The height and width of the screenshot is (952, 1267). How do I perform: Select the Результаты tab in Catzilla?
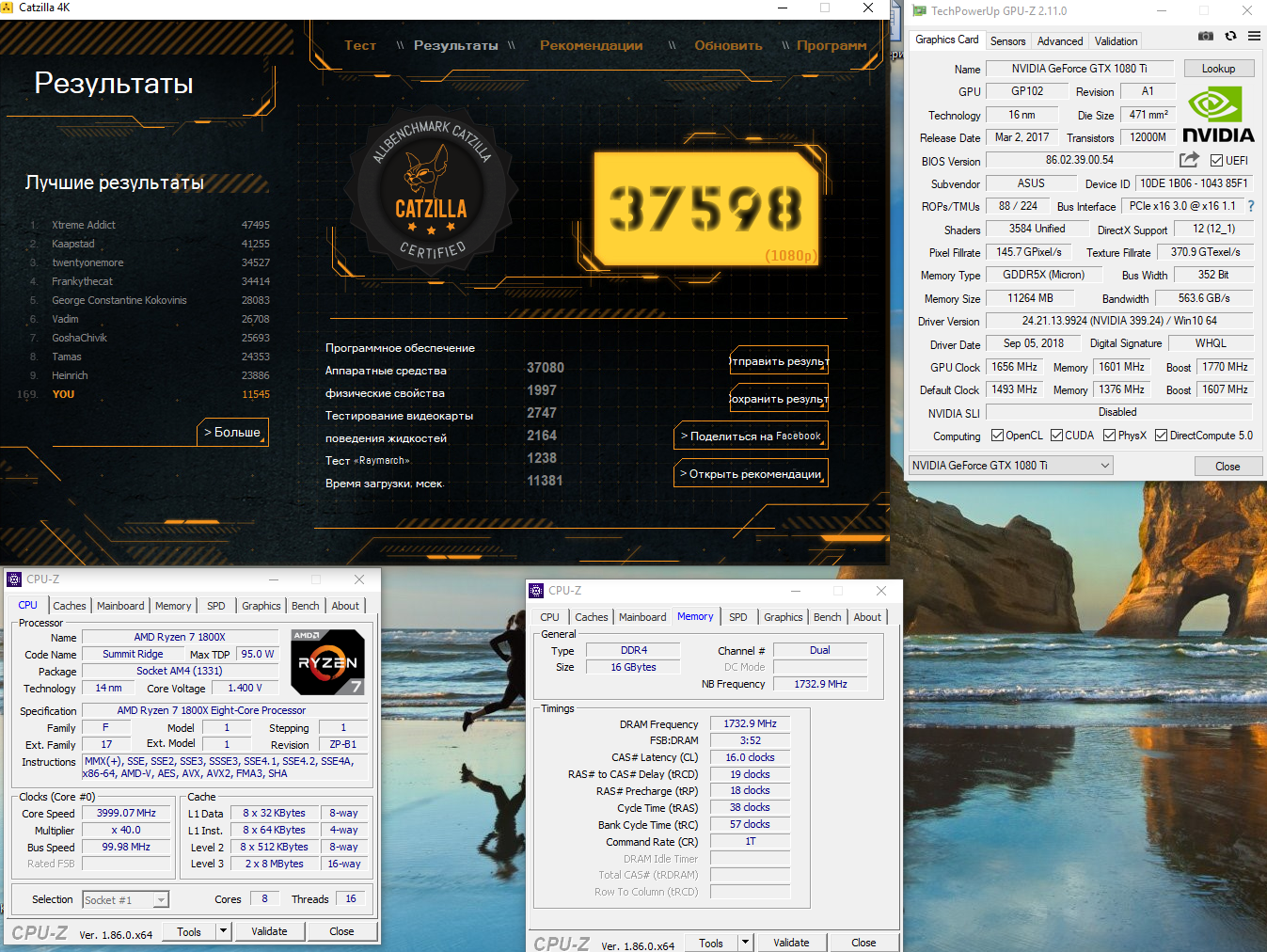[x=456, y=45]
